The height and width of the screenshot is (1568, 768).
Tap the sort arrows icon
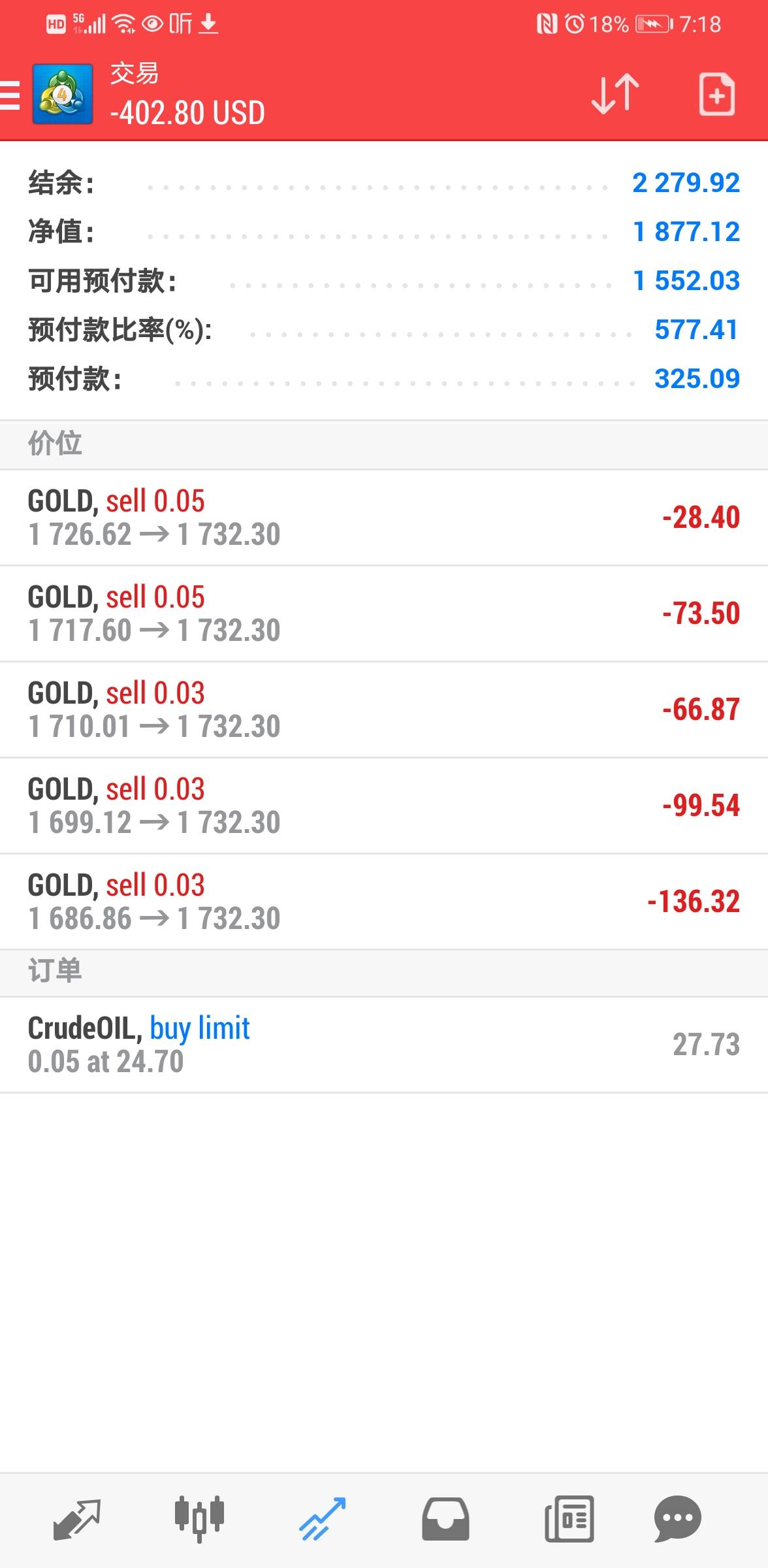coord(615,94)
